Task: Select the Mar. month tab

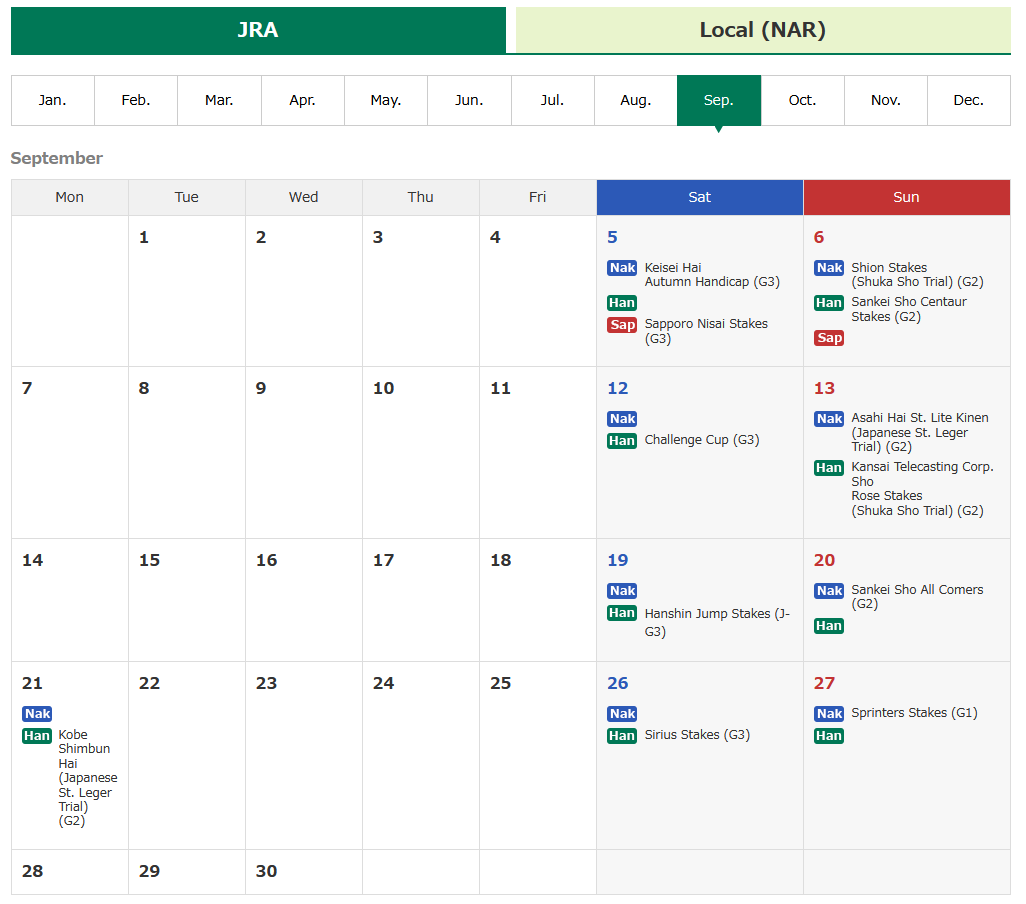Action: click(219, 100)
